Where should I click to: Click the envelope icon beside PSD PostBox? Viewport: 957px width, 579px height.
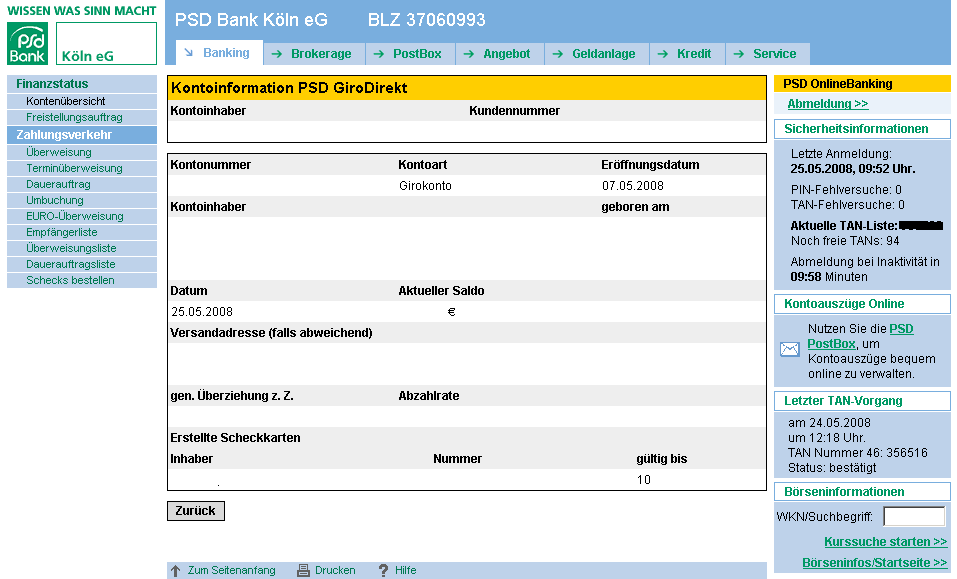(790, 349)
